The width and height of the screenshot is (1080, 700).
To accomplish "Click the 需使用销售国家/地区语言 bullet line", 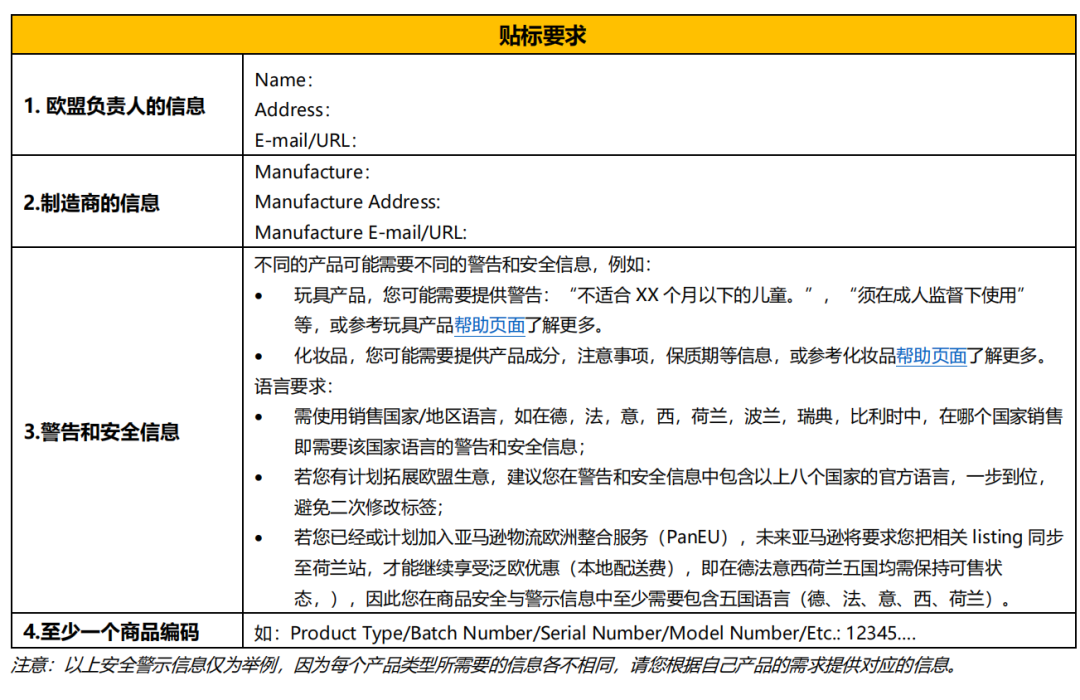I will (678, 416).
